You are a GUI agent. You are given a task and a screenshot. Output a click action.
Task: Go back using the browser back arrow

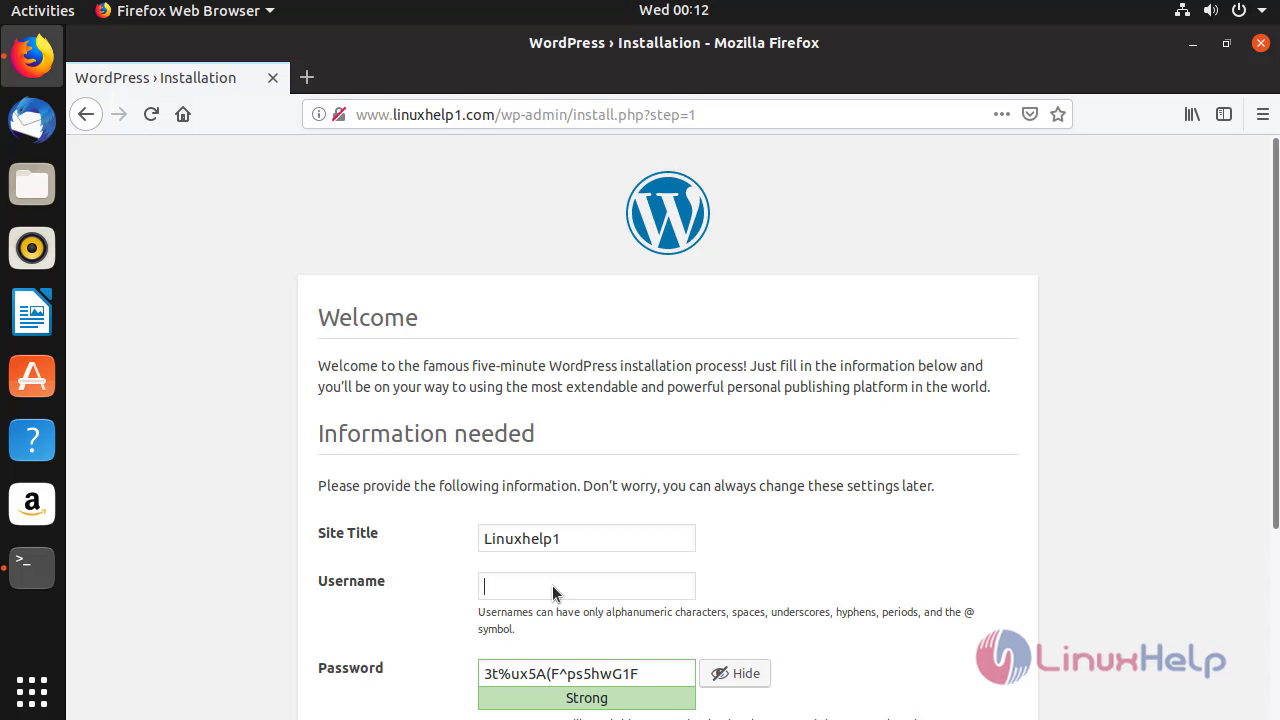86,114
